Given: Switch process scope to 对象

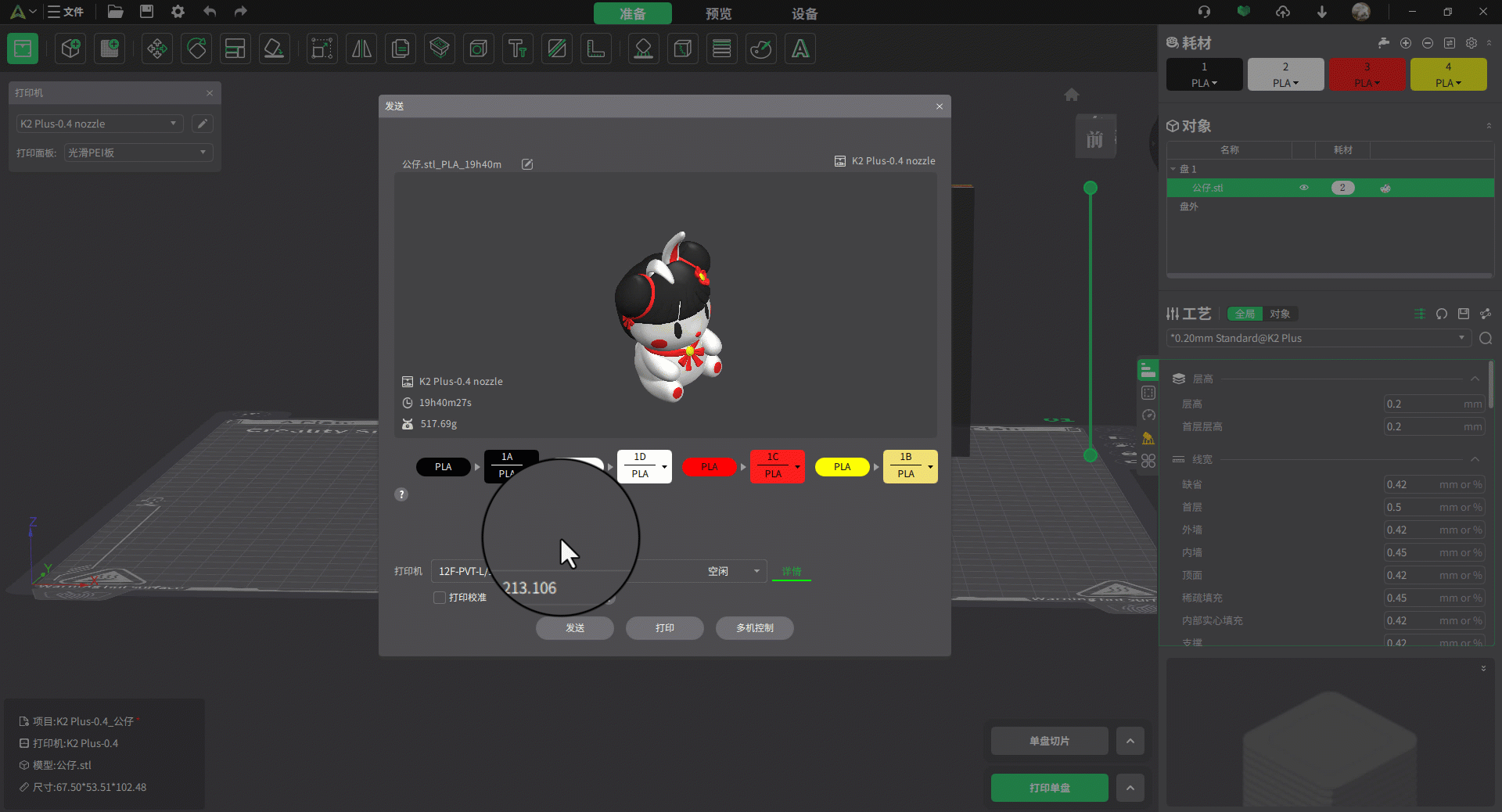Looking at the screenshot, I should pos(1280,314).
